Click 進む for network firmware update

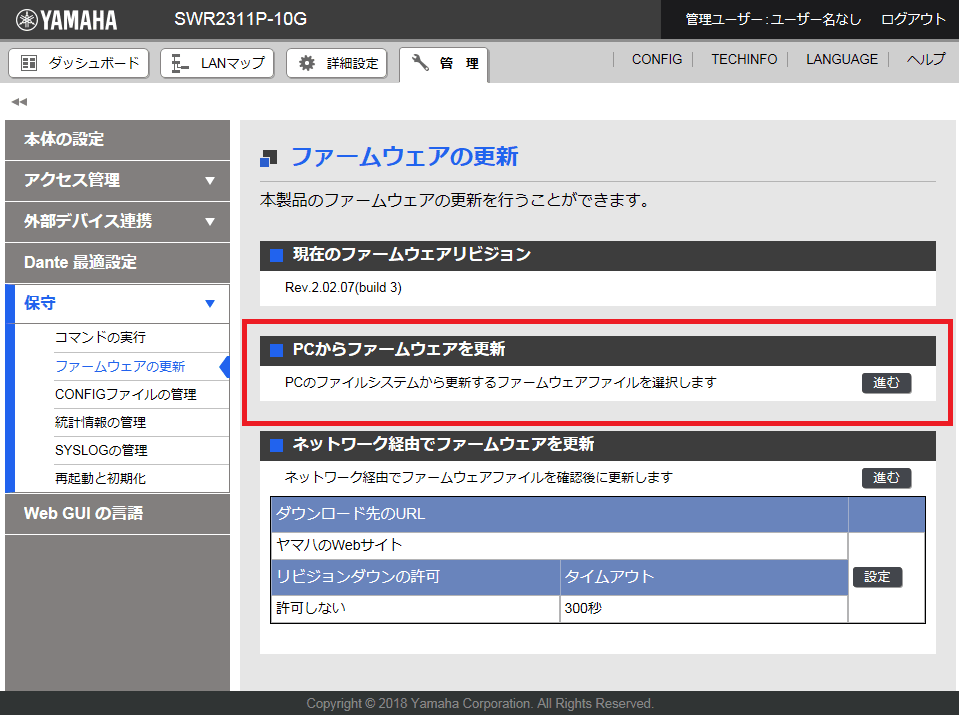[886, 477]
